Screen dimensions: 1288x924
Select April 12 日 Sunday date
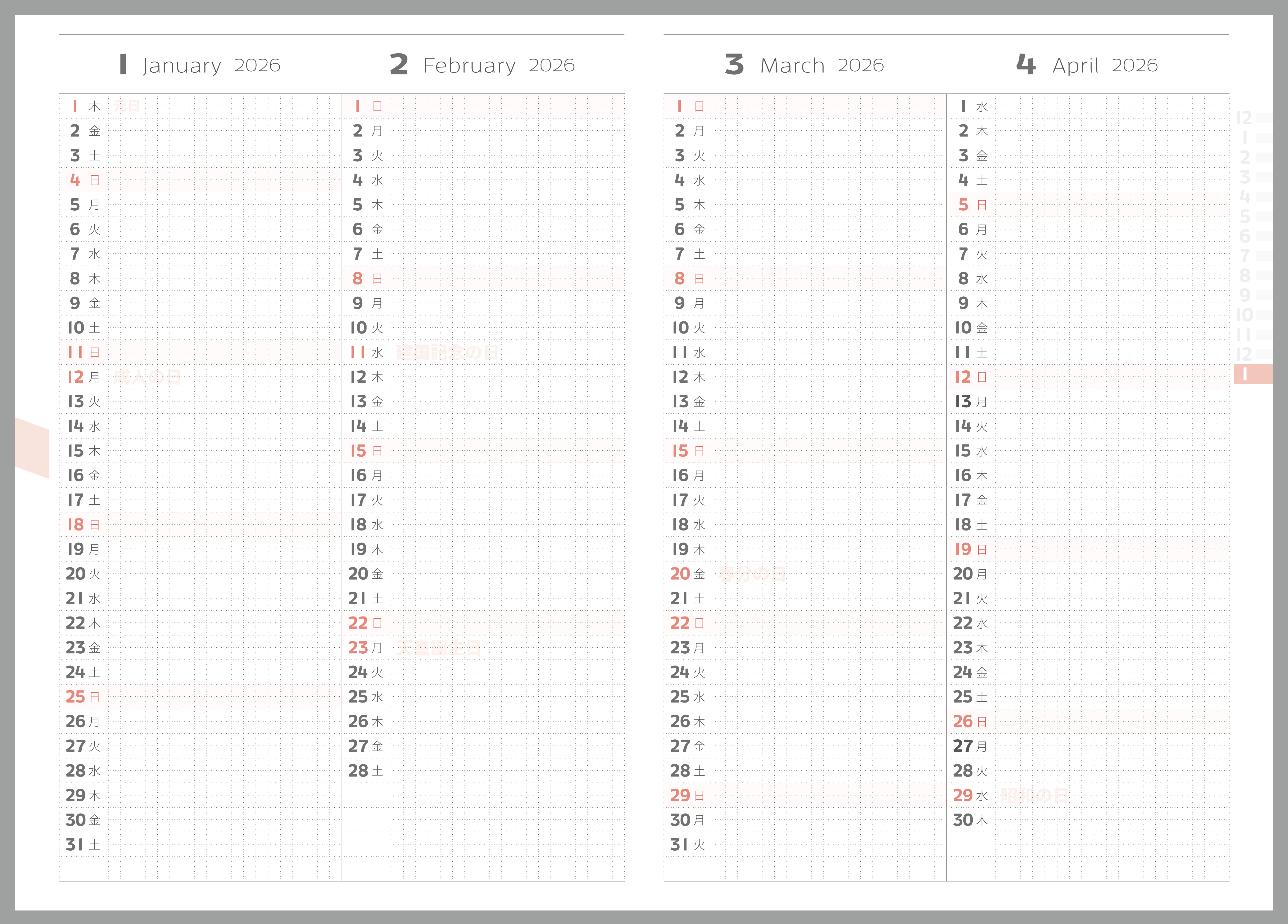click(x=972, y=377)
